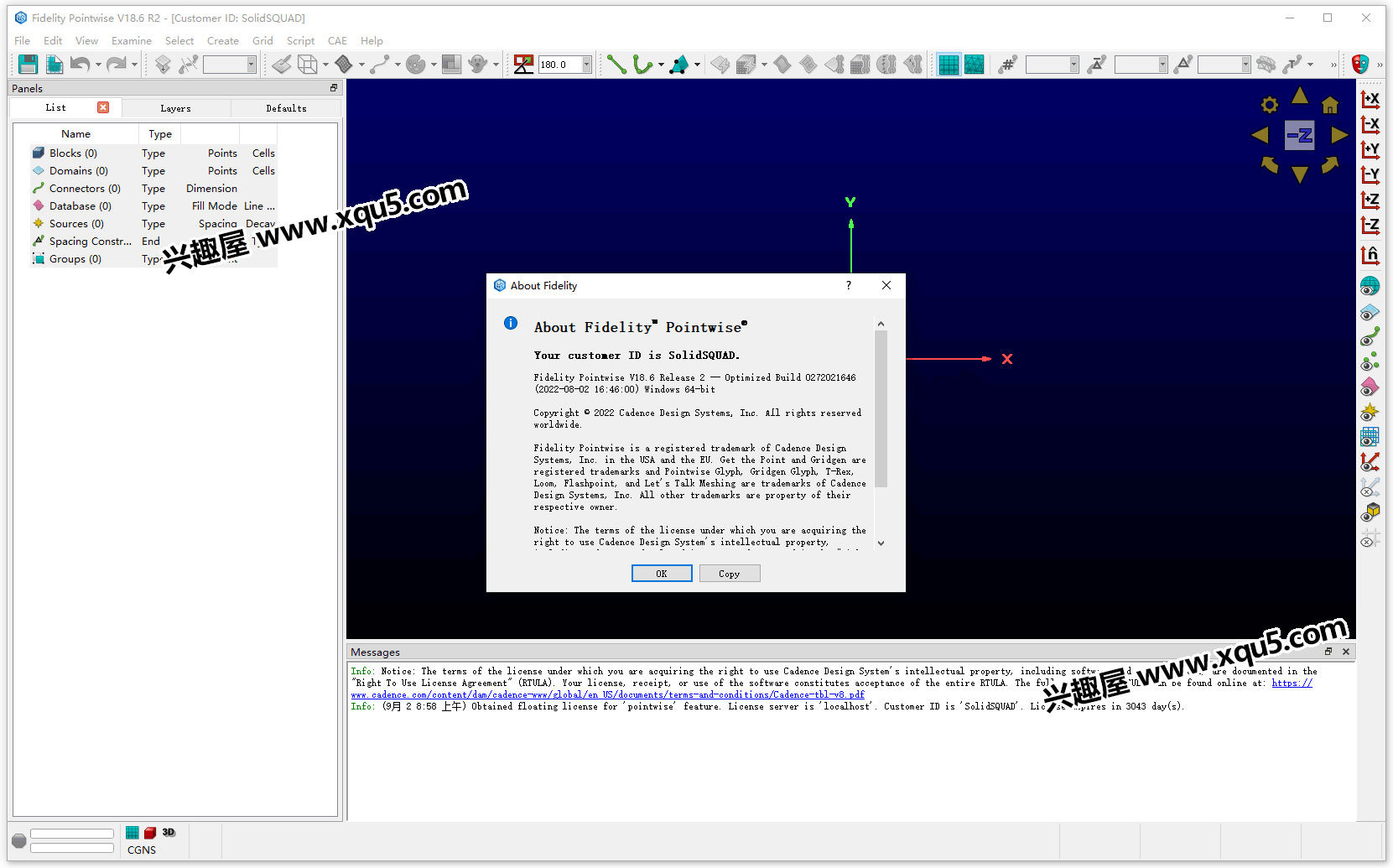Click the unstructured triangle mesh icon
The image size is (1393, 868).
[x=975, y=64]
